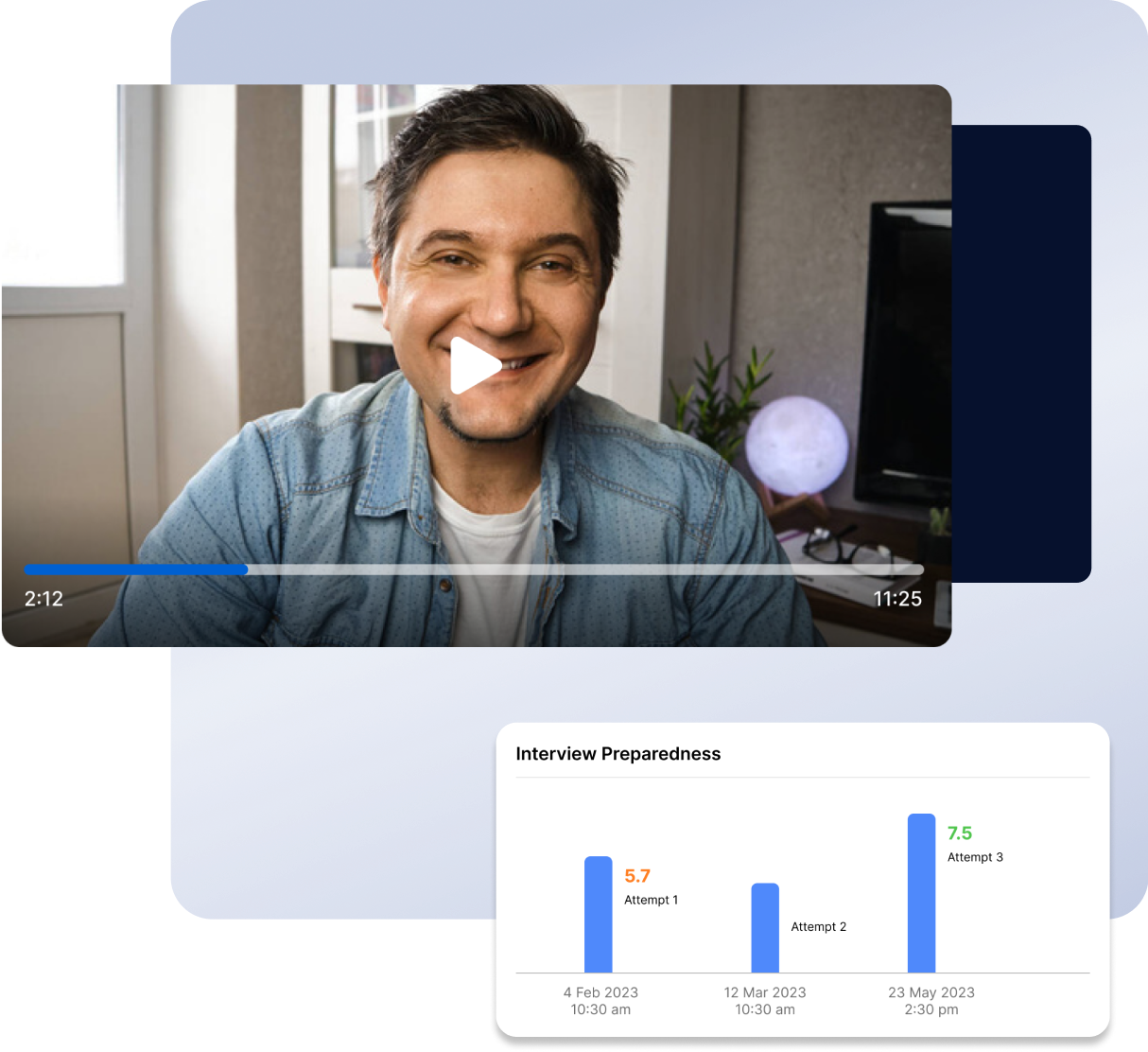This screenshot has height=1052, width=1148.
Task: Click the video progress bar track
Action: click(474, 570)
